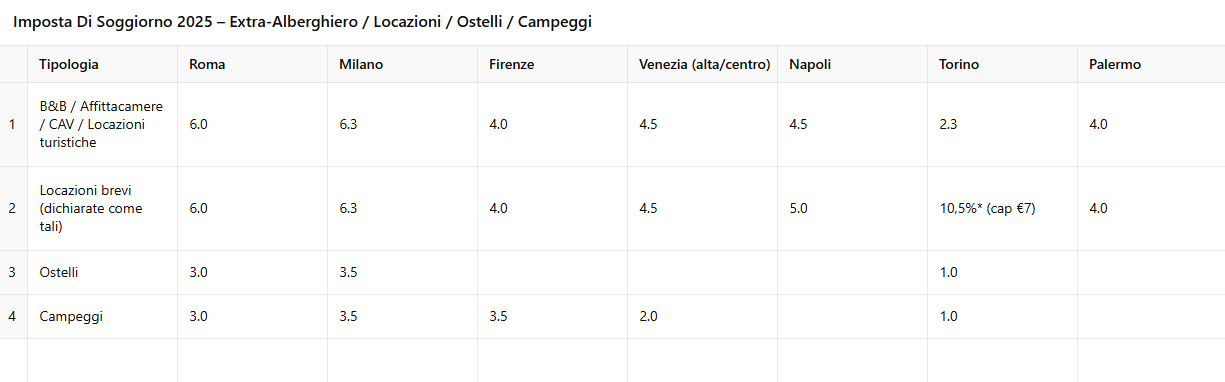Select the Palermo column header
The width and height of the screenshot is (1225, 382).
click(x=1151, y=64)
